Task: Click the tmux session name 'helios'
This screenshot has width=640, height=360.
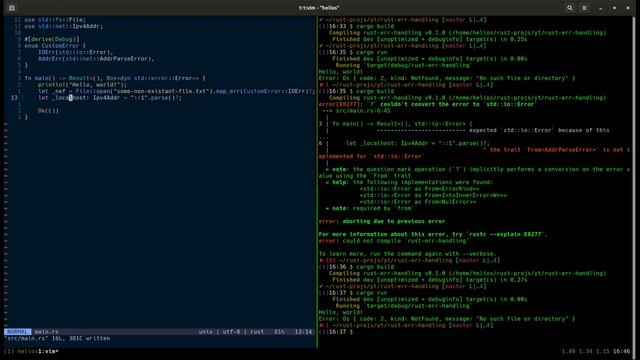Action: pos(27,351)
